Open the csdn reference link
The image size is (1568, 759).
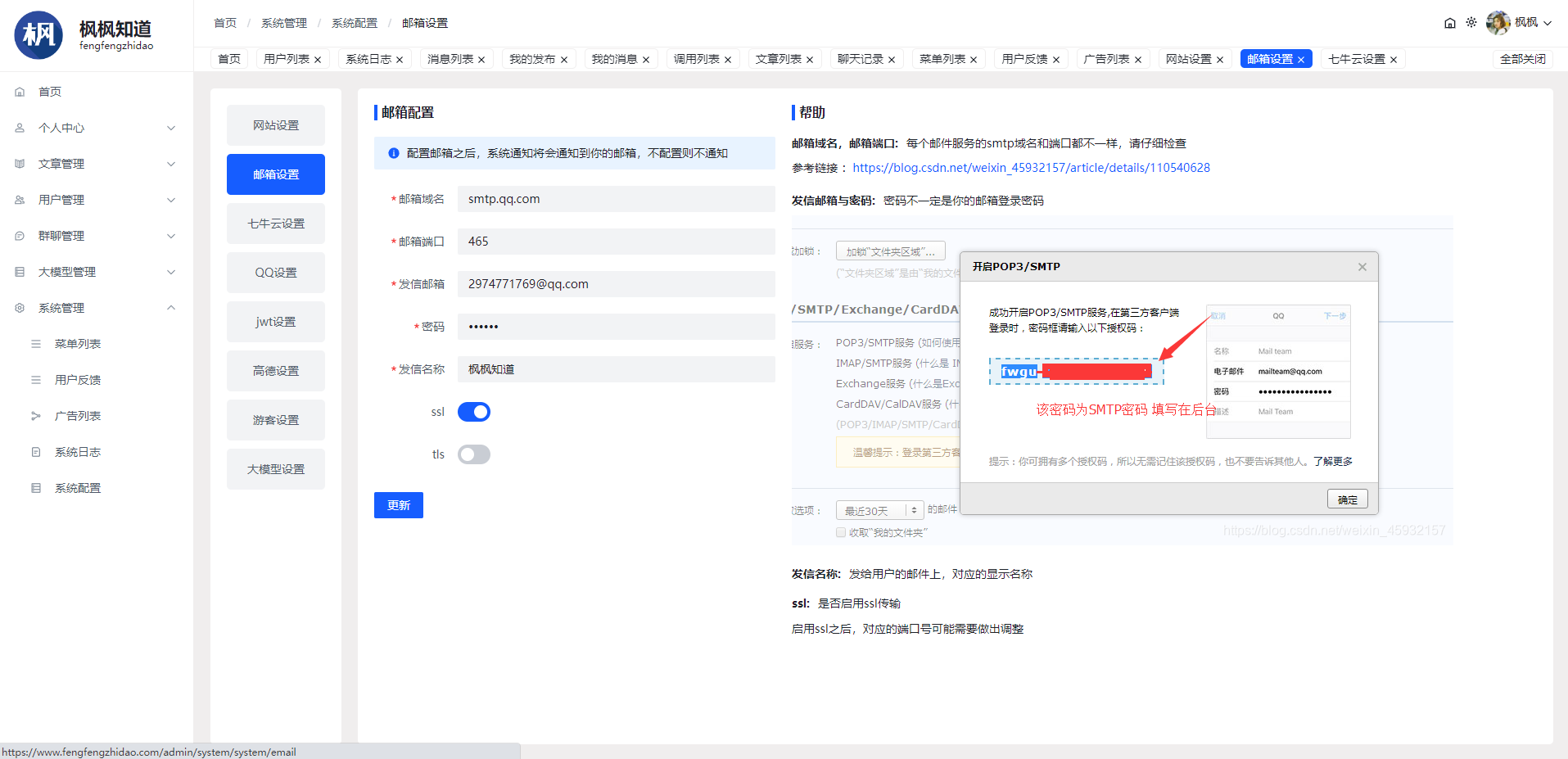pos(1031,168)
